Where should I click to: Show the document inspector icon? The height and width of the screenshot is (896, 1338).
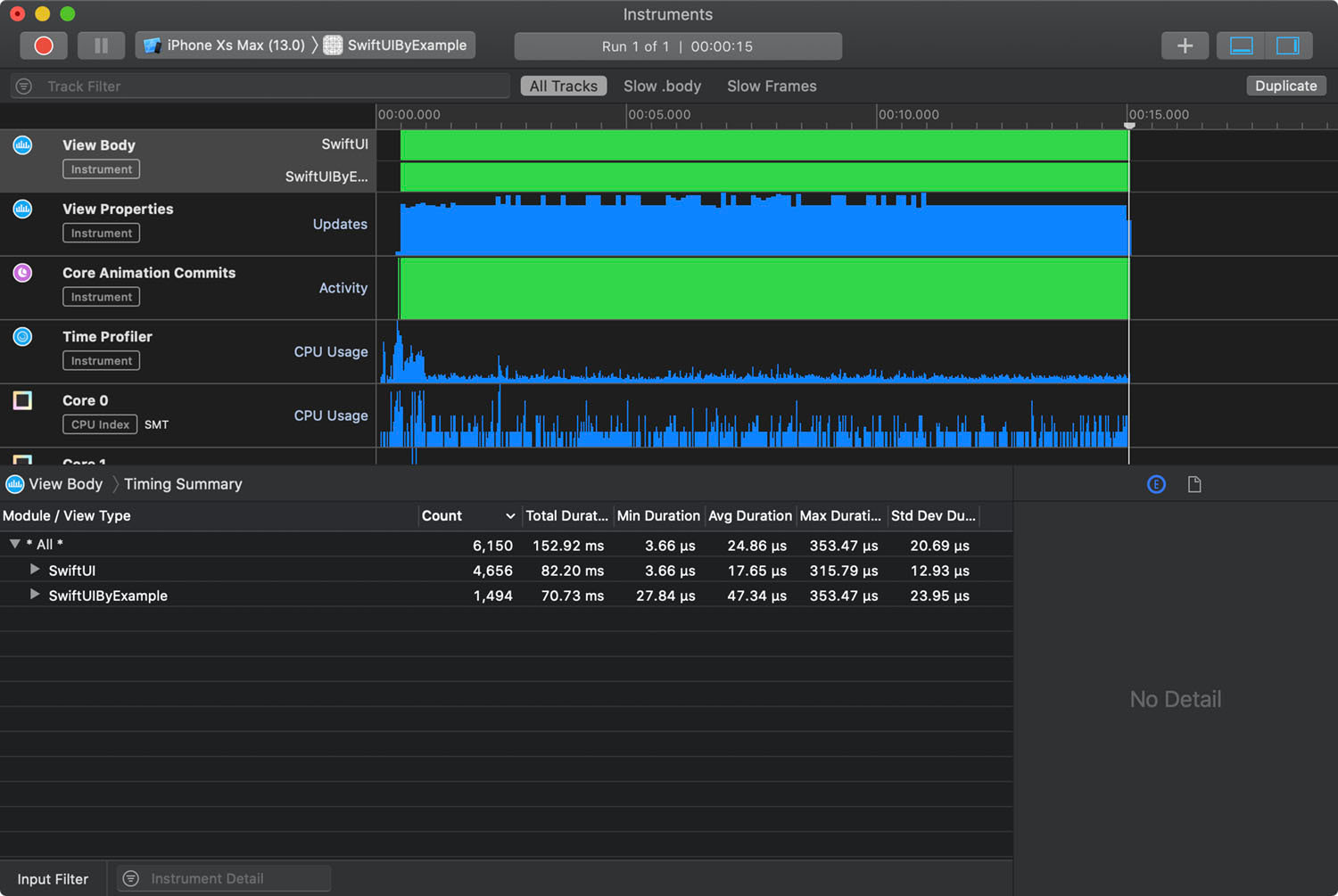click(1194, 484)
